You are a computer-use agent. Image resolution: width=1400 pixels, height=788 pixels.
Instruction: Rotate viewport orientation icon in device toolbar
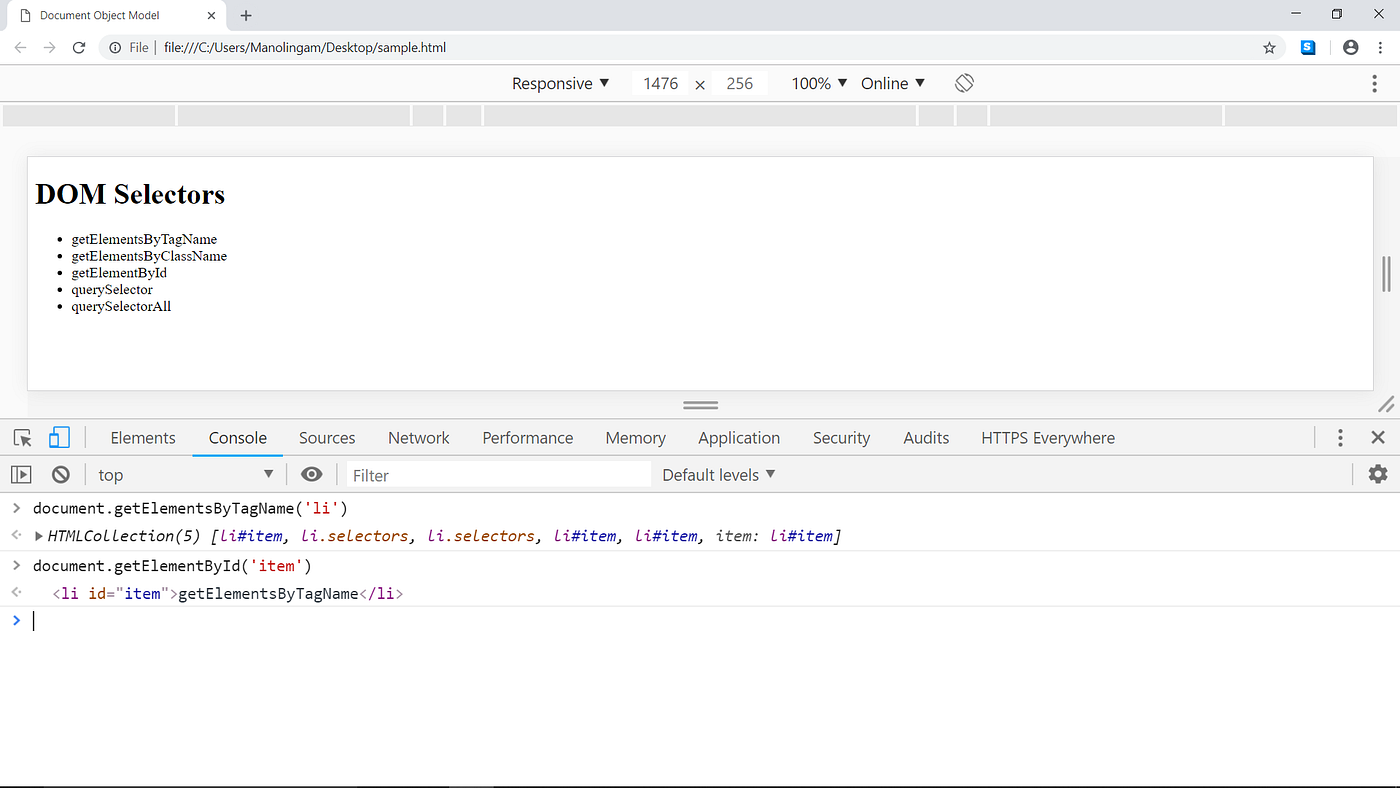pos(963,83)
